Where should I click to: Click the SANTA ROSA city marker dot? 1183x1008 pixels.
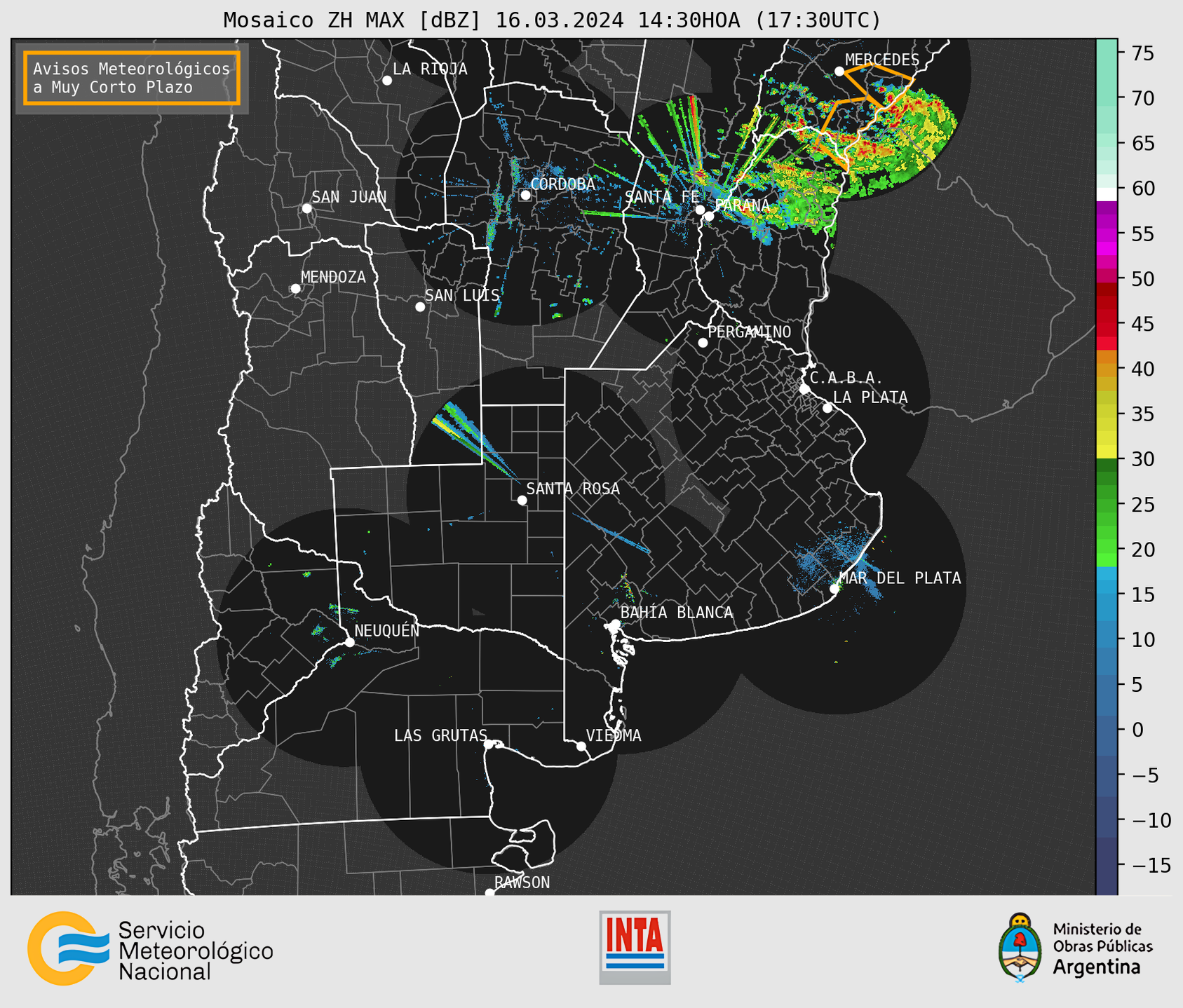[522, 500]
